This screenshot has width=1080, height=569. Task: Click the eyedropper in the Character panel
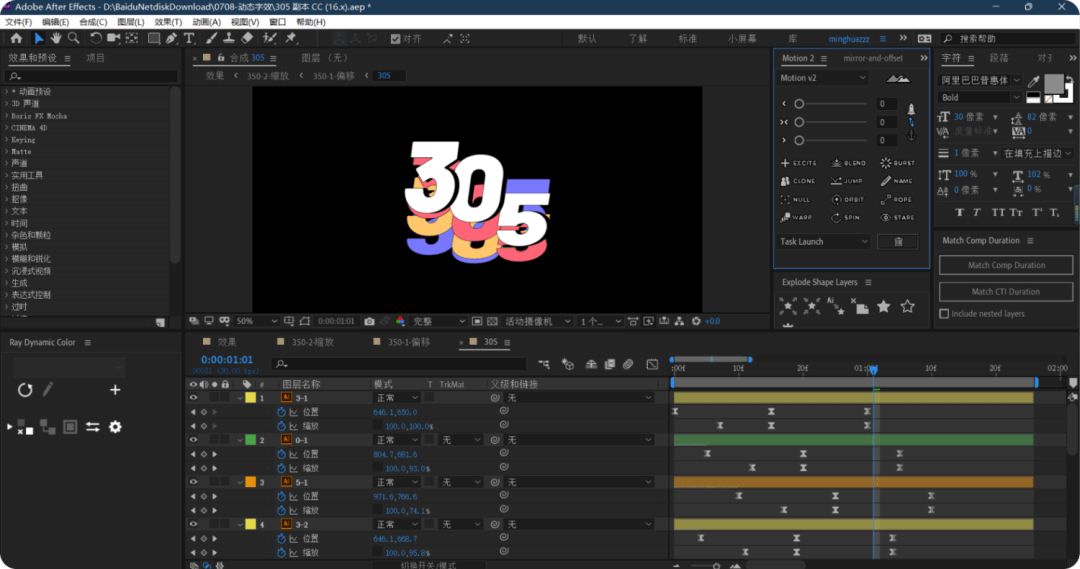[1034, 81]
